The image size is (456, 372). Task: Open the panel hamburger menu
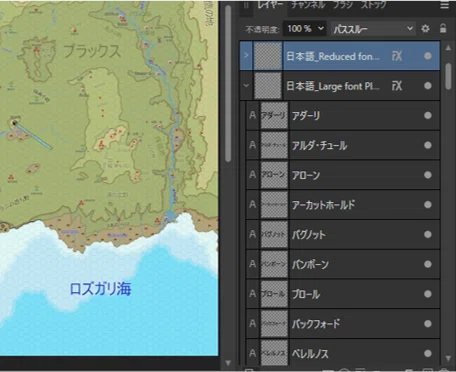coord(445,5)
